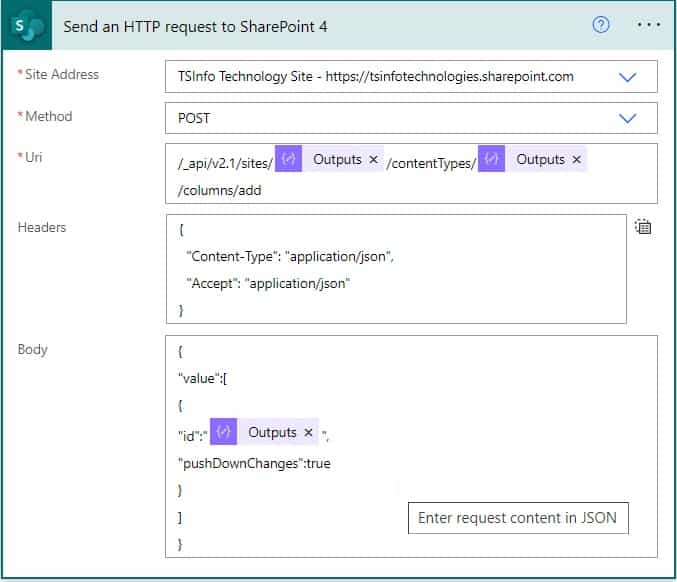Expand the Site Address dropdown chevron
The width and height of the screenshot is (677, 582).
click(x=627, y=77)
